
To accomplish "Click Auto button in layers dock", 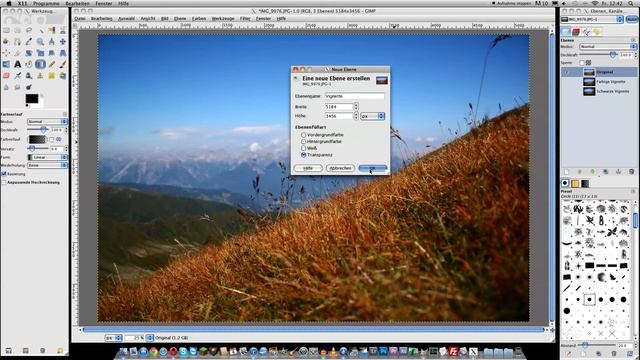I will [631, 19].
